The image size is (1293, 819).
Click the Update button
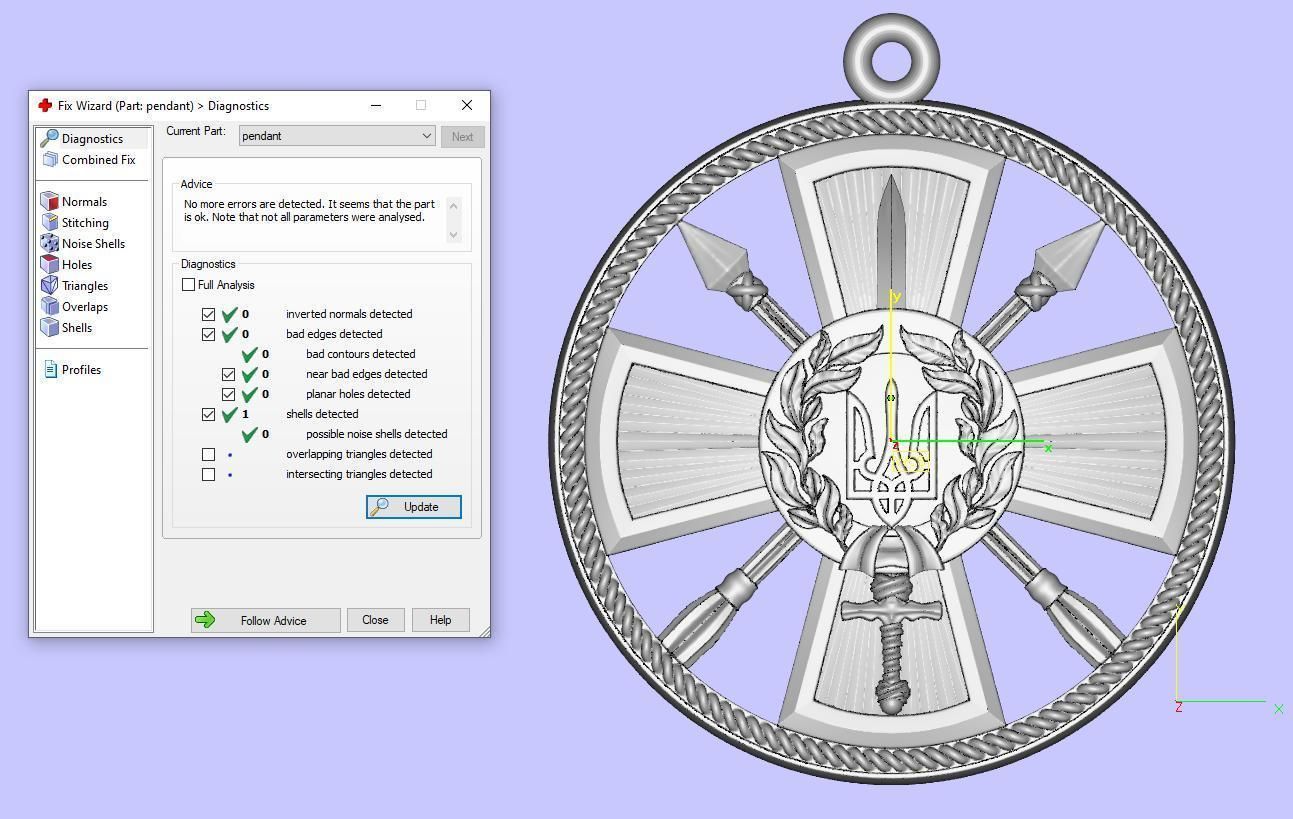[413, 507]
